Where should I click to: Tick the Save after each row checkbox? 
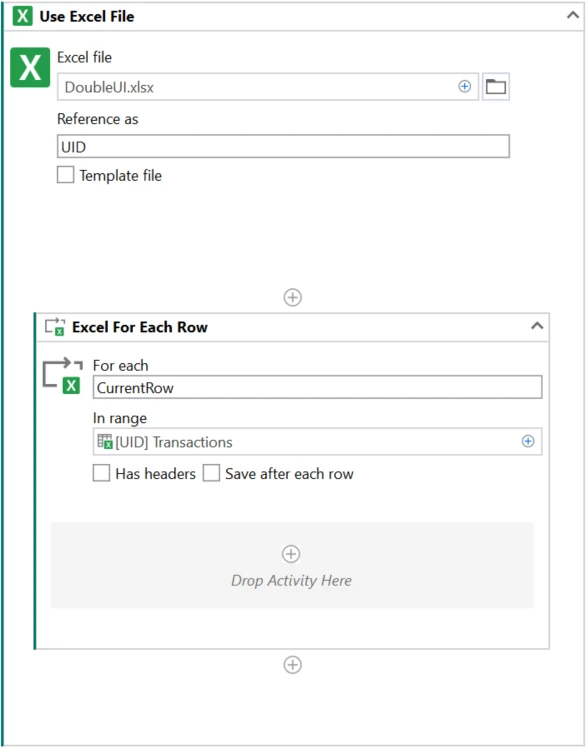pyautogui.click(x=211, y=473)
